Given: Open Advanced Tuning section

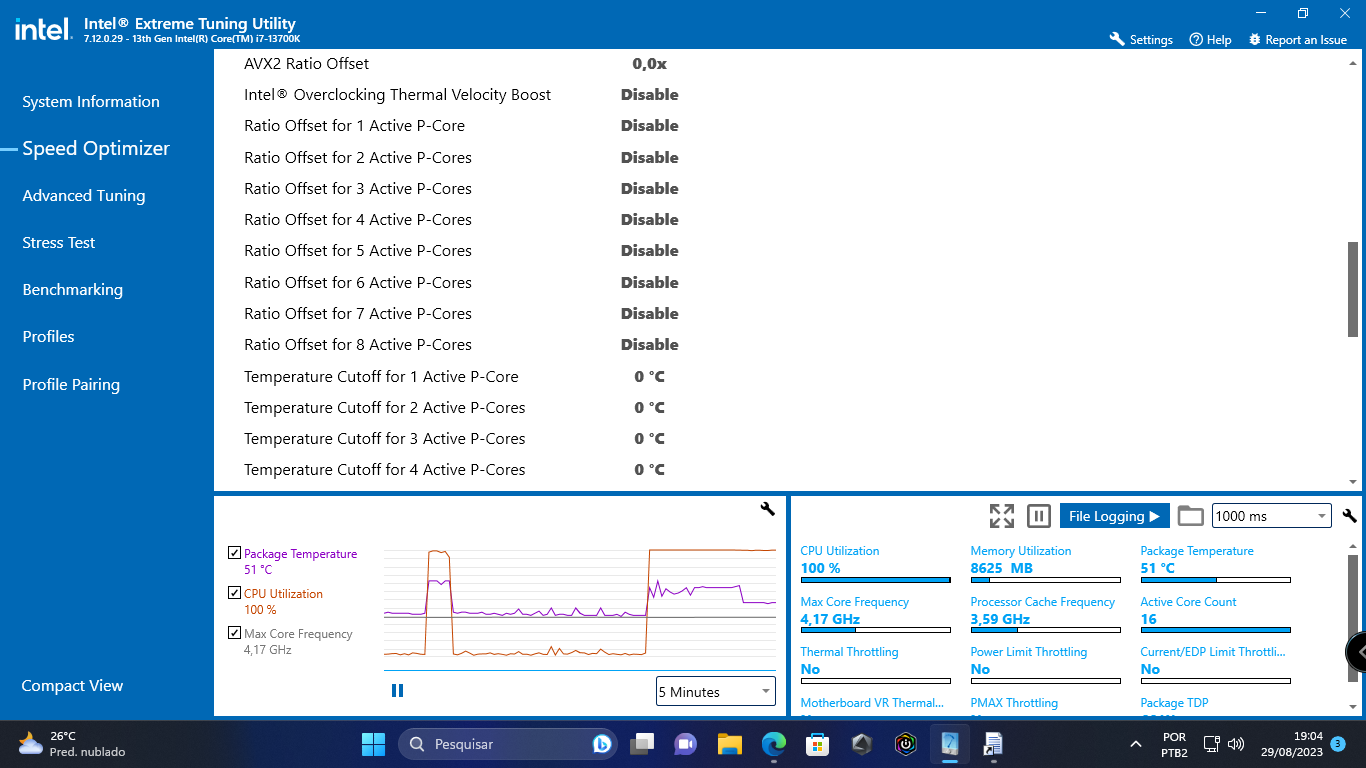Looking at the screenshot, I should click(84, 195).
